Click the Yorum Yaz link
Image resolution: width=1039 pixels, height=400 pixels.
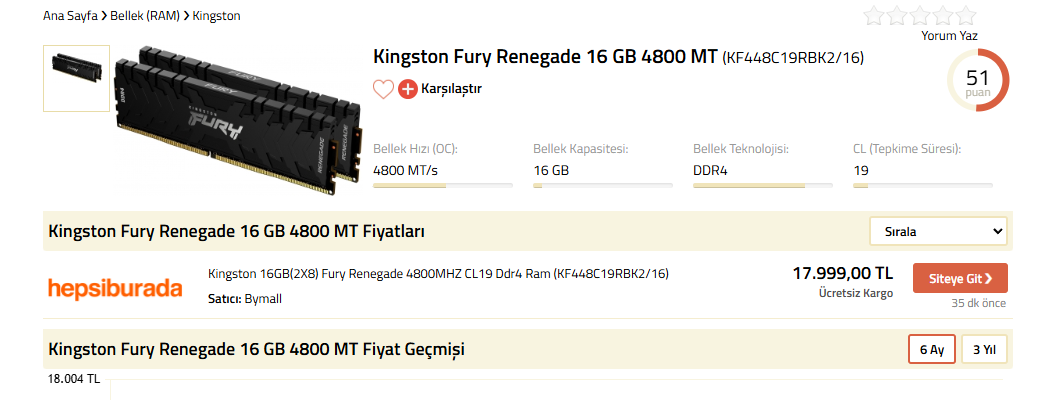click(949, 36)
